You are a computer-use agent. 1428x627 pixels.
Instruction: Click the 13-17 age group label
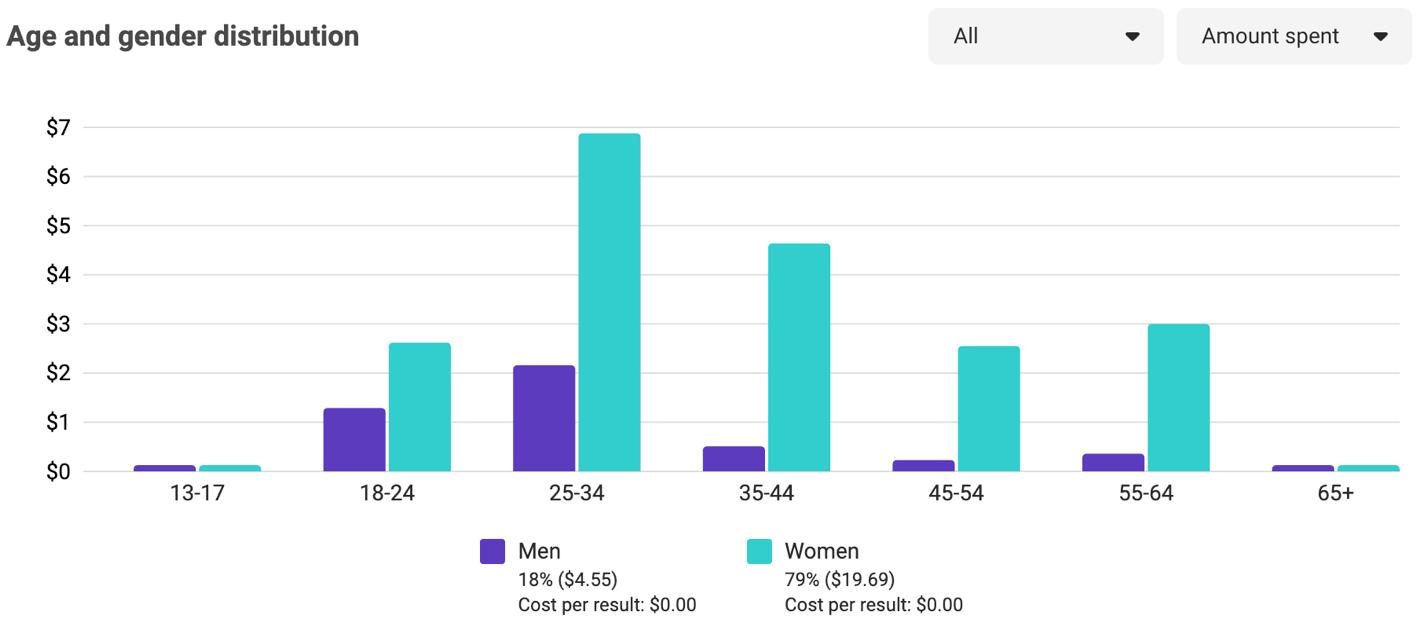coord(197,493)
